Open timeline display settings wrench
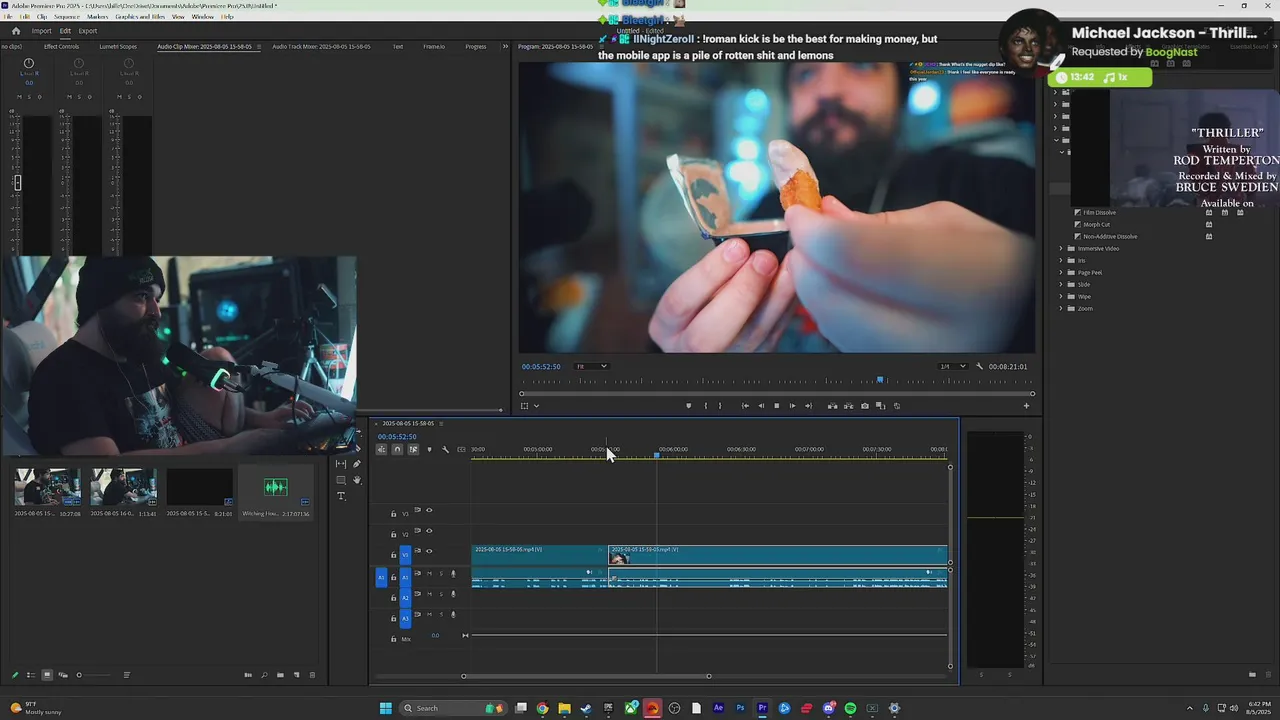The image size is (1280, 720). pos(445,449)
